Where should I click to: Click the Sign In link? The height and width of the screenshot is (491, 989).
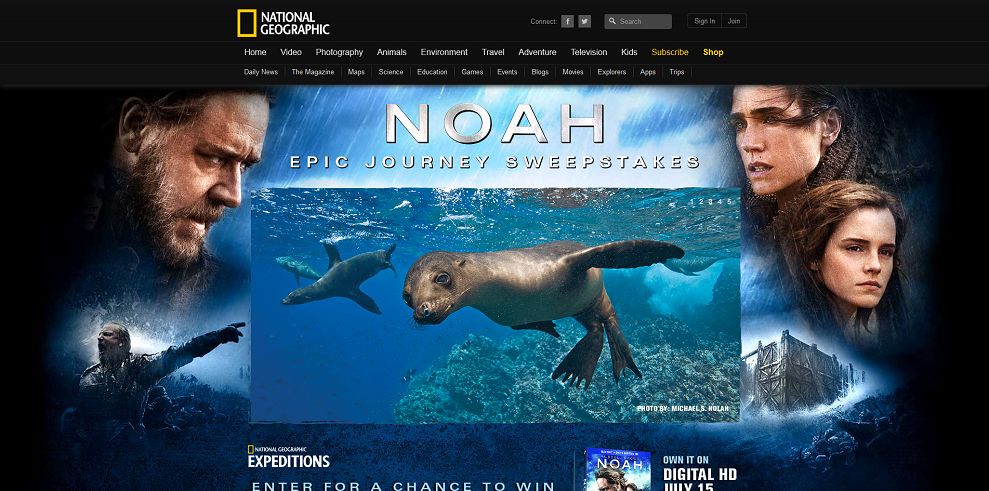[705, 21]
